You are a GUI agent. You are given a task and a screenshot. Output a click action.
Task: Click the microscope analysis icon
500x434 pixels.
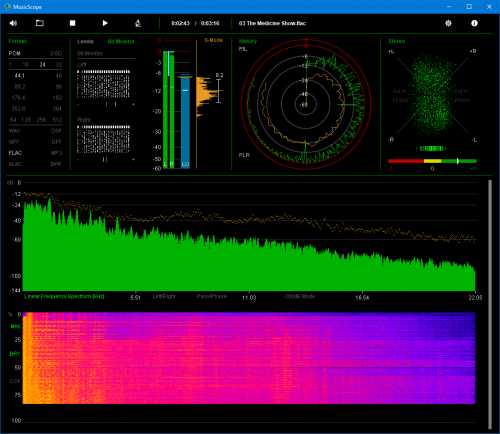click(138, 23)
